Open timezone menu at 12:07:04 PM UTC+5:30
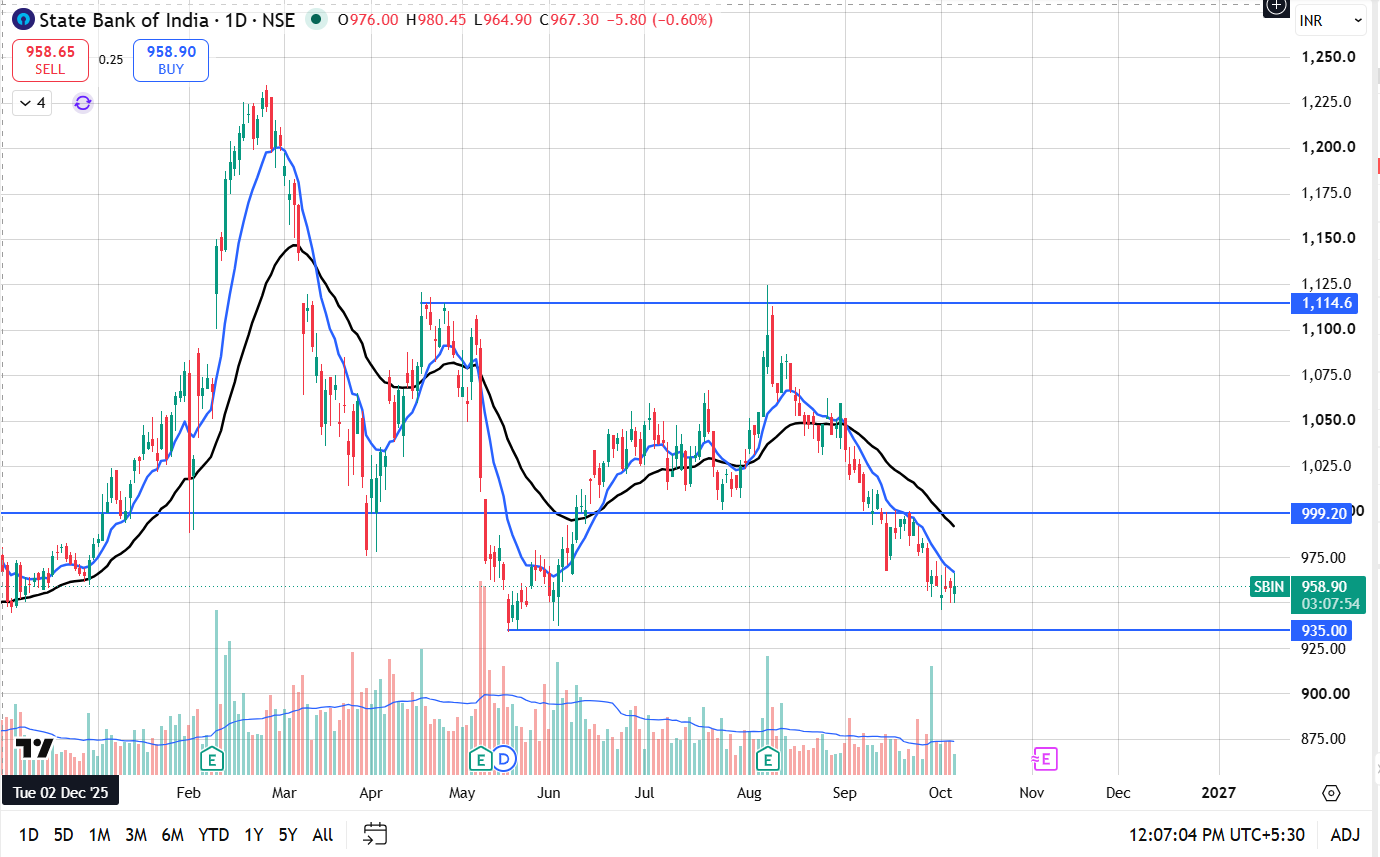Viewport: 1380px width, 857px height. 1215,834
